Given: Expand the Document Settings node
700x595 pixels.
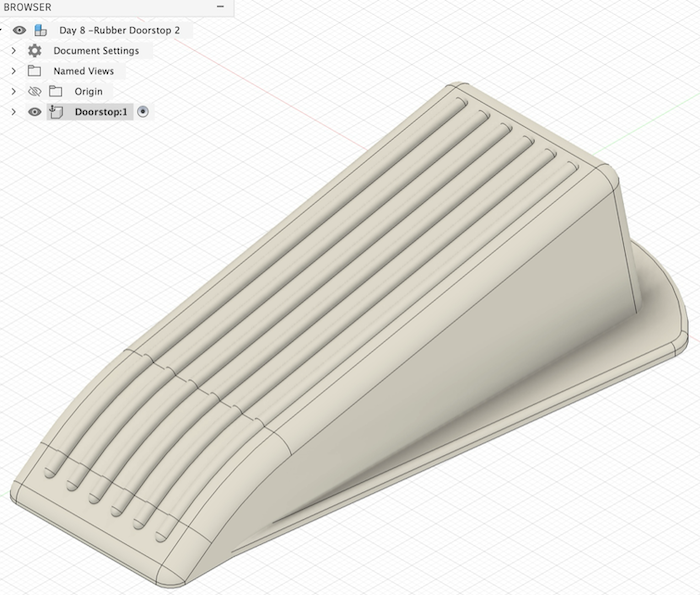Looking at the screenshot, I should click(x=13, y=50).
